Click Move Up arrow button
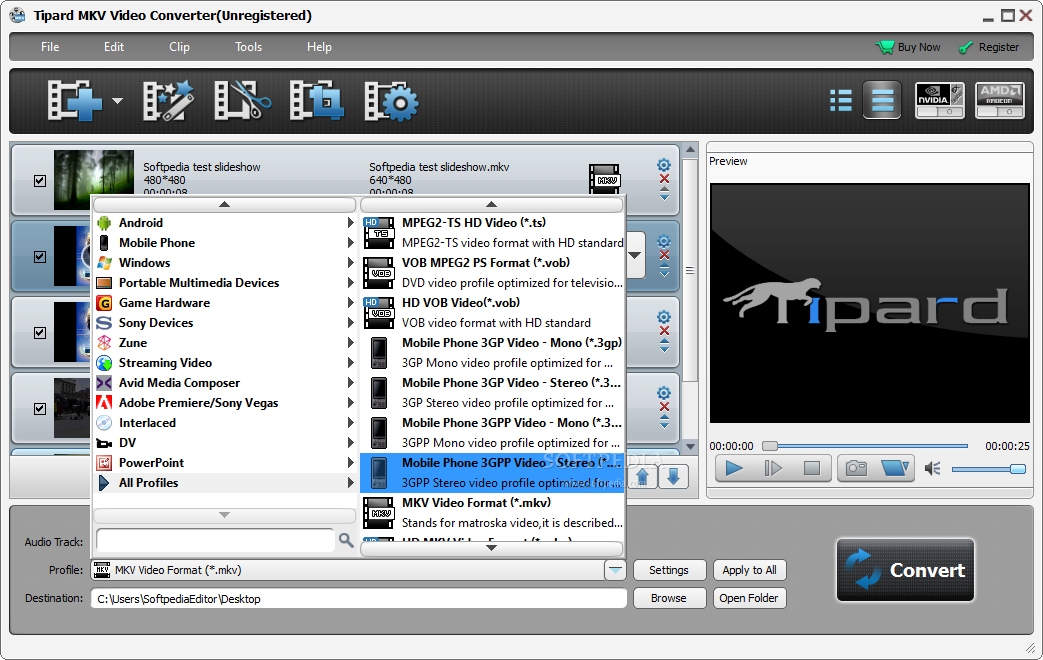Viewport: 1043px width, 660px height. click(643, 476)
